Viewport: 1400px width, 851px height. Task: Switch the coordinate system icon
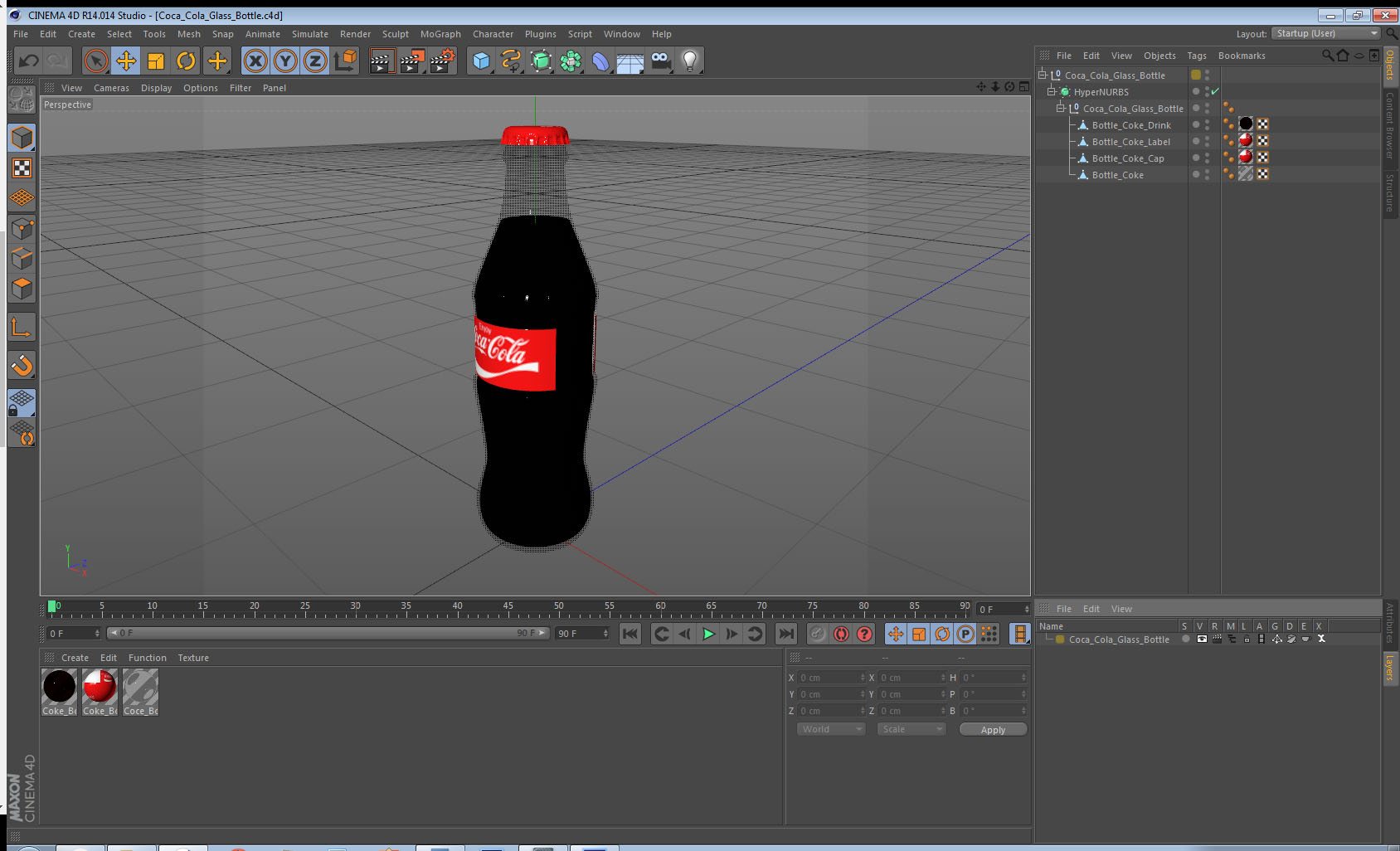pyautogui.click(x=345, y=61)
